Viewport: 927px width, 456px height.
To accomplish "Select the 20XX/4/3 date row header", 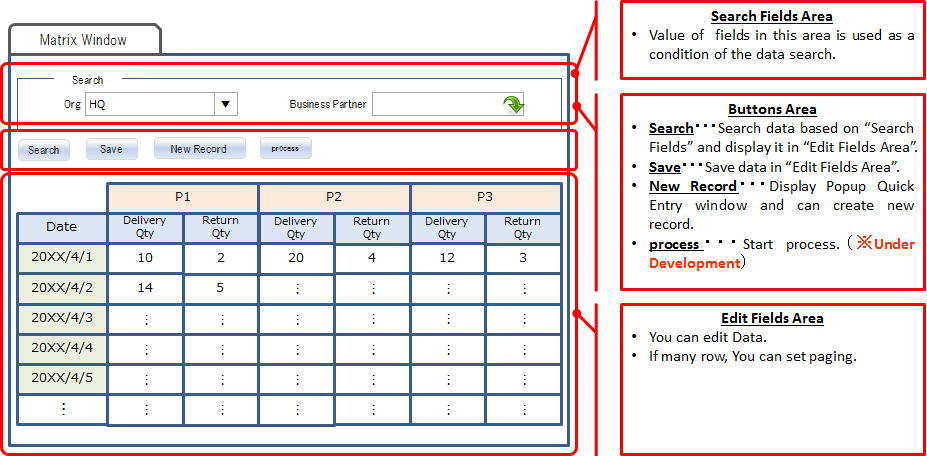I will pos(61,318).
